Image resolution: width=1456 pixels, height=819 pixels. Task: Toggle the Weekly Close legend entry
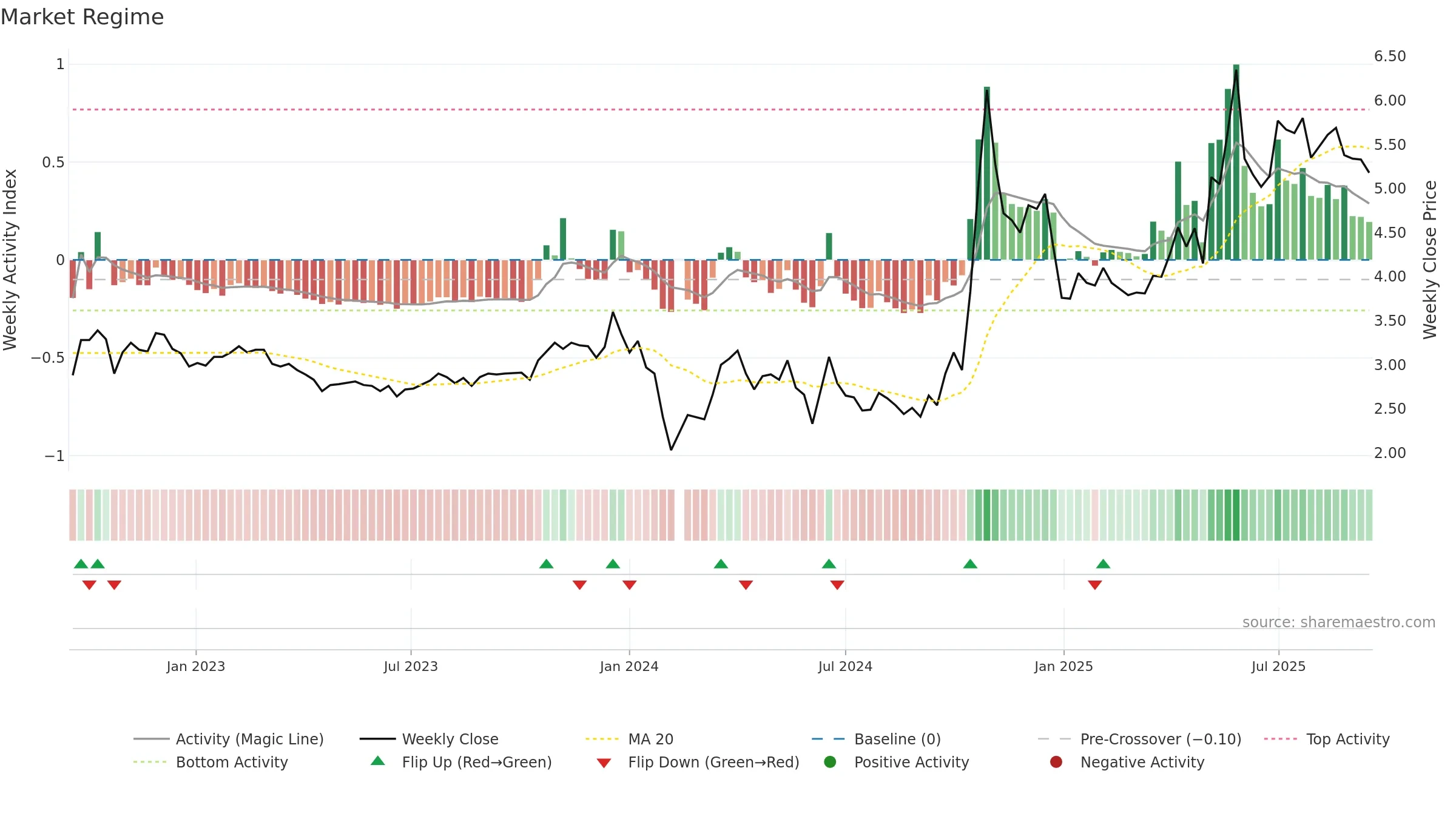[429, 739]
